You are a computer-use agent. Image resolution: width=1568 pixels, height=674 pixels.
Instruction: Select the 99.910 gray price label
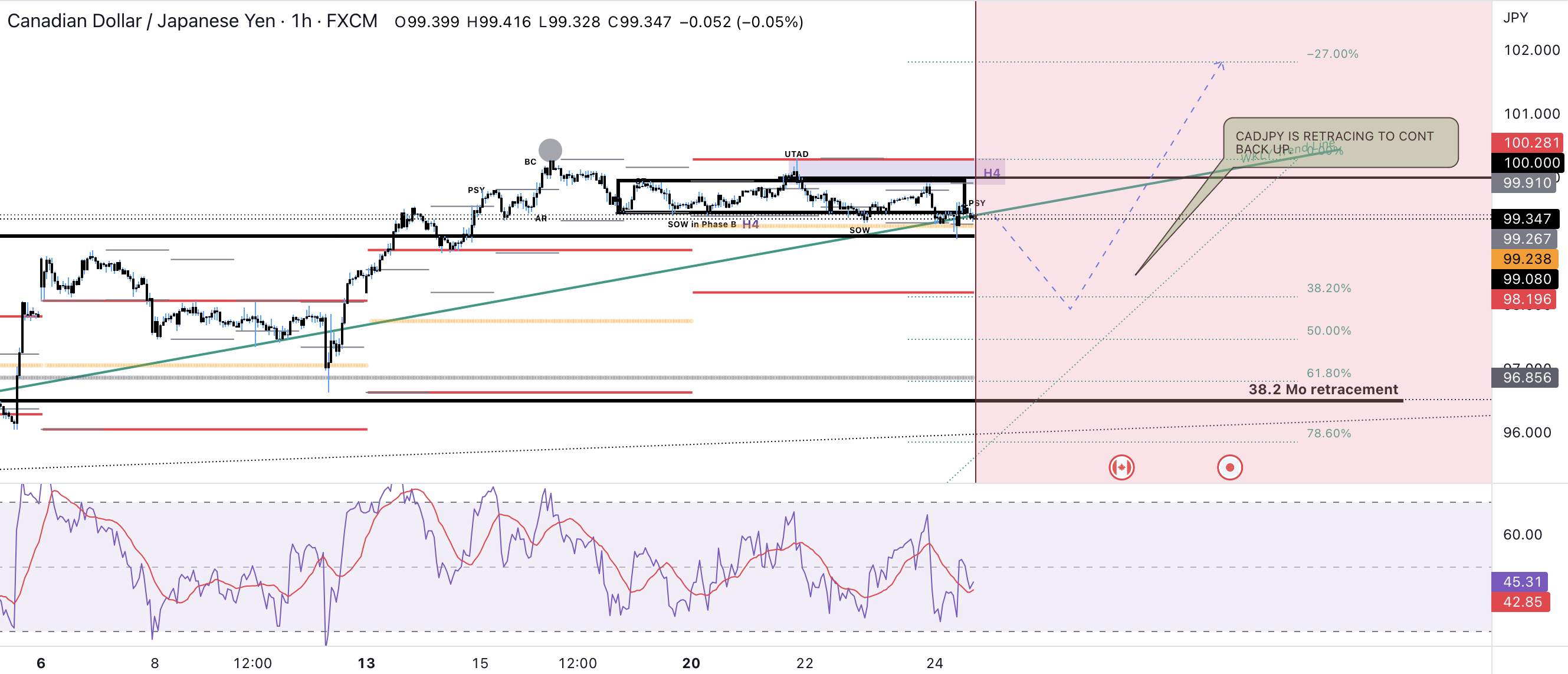[x=1524, y=182]
